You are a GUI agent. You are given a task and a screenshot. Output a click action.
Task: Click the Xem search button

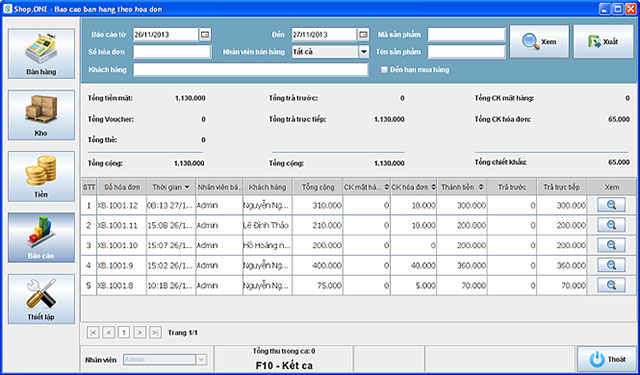point(539,42)
